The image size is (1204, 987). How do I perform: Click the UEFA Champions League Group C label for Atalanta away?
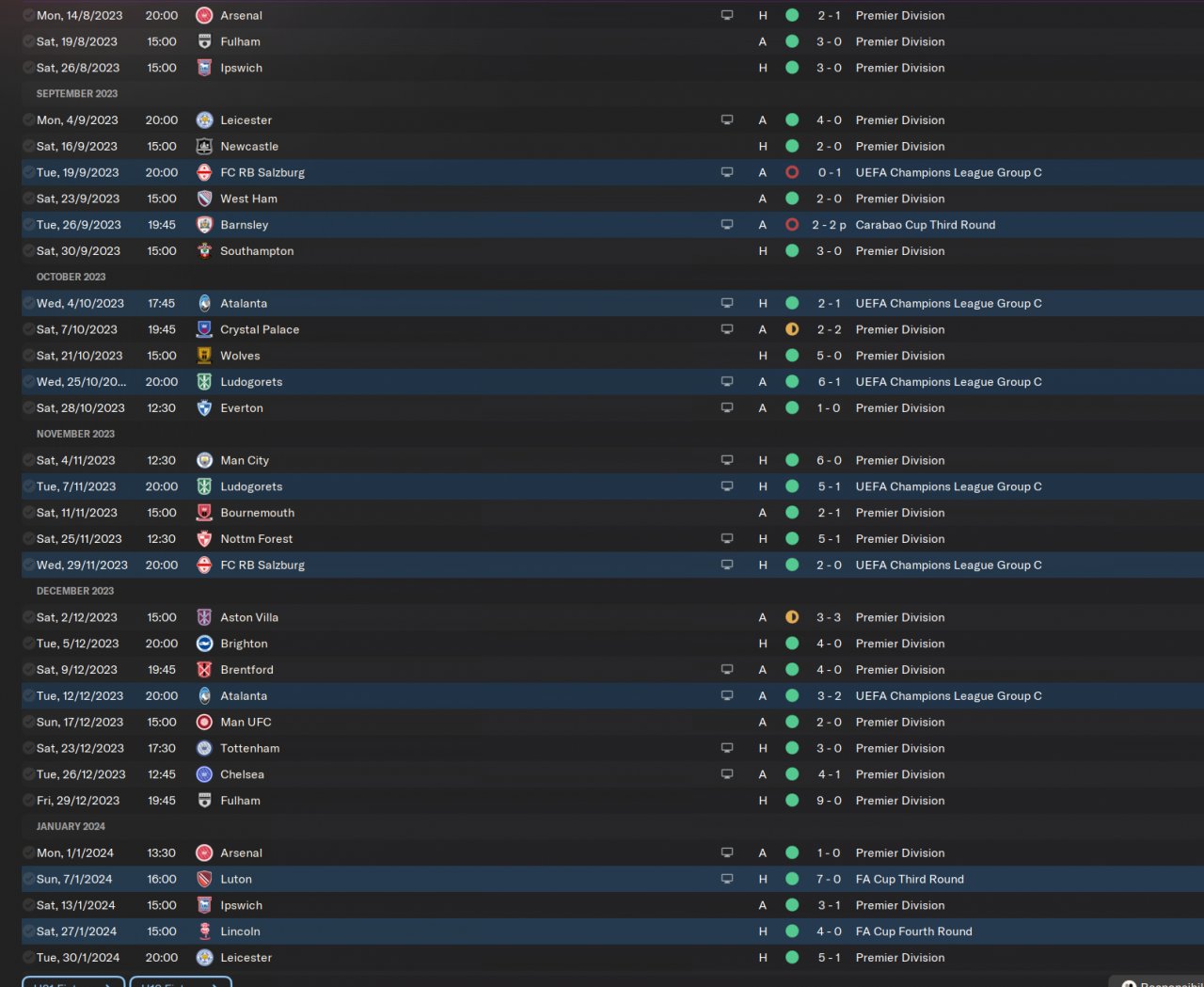coord(948,696)
